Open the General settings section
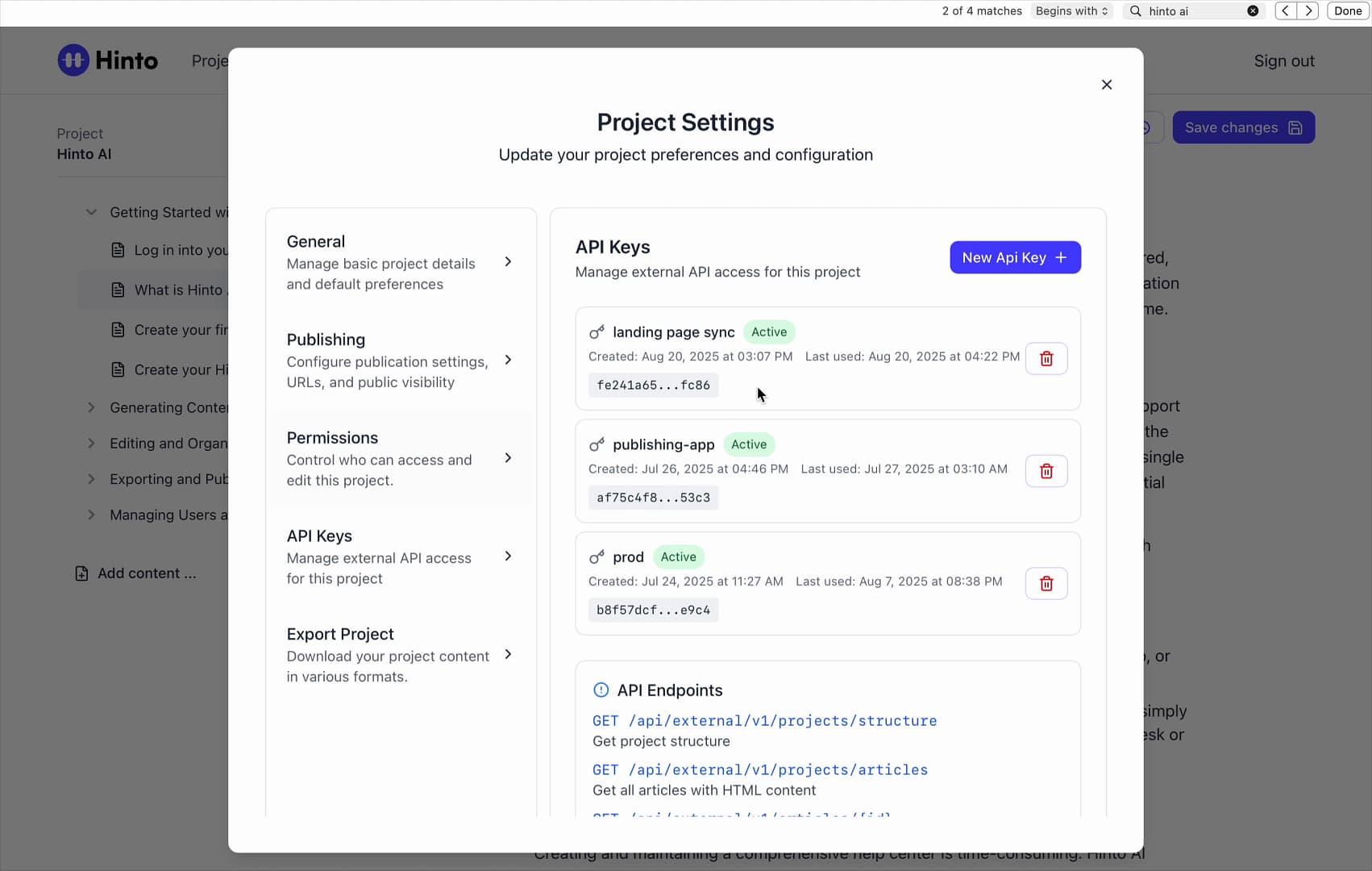1372x871 pixels. pos(401,262)
